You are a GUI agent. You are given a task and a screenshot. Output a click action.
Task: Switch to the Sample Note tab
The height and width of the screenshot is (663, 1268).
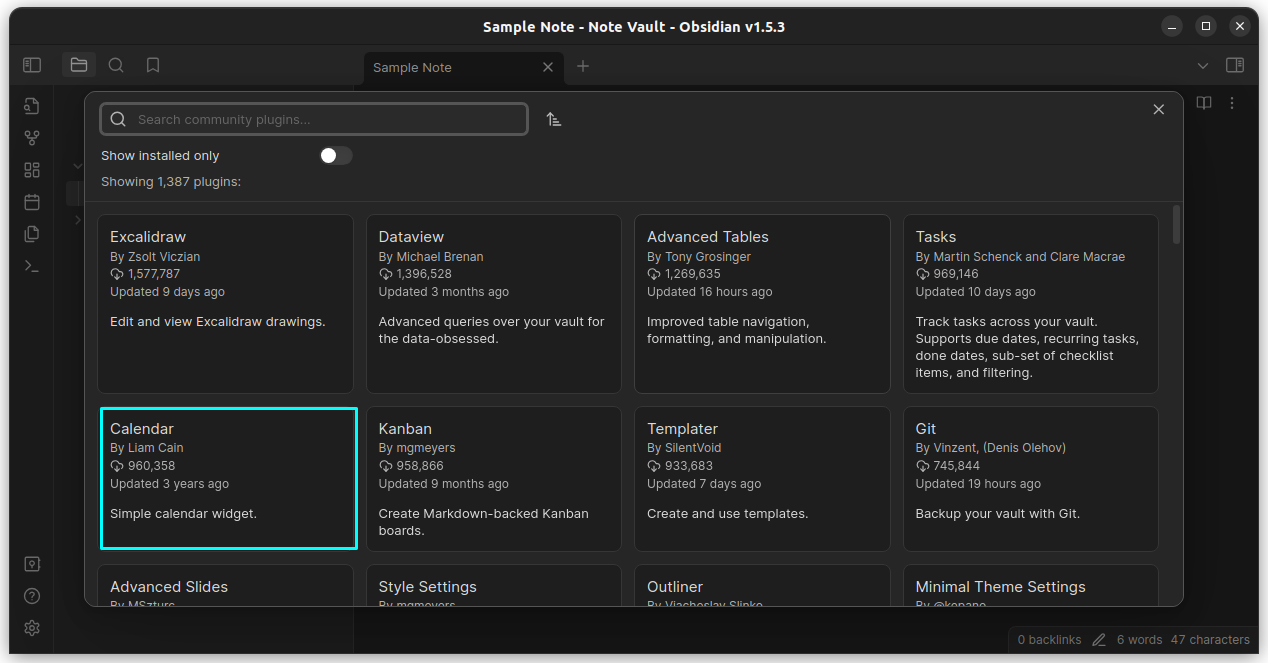(440, 67)
